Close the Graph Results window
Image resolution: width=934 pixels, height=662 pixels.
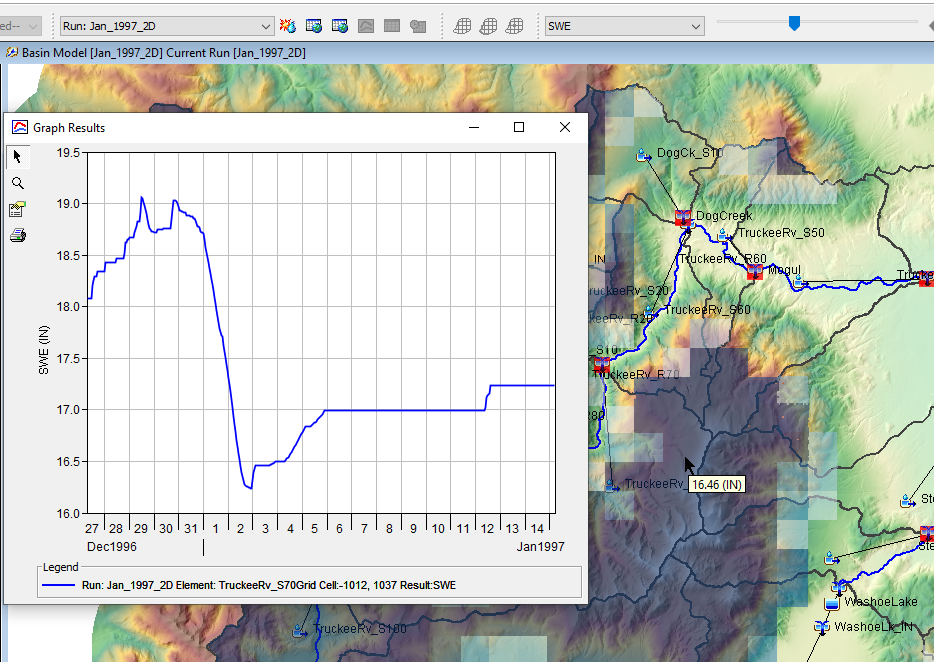click(565, 127)
